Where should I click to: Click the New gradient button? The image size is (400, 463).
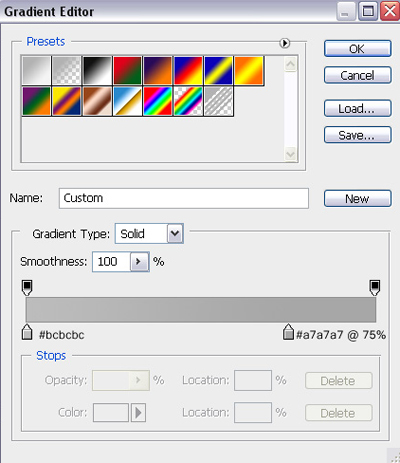(357, 199)
